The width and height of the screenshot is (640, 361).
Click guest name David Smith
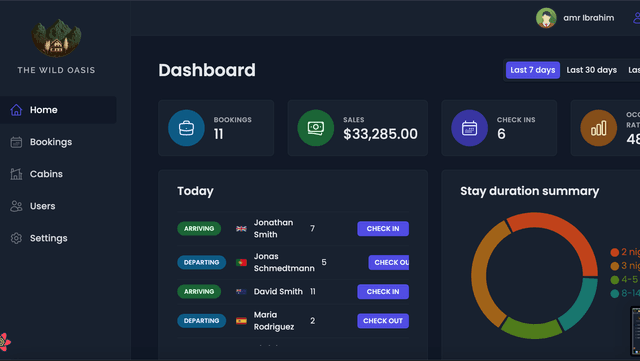point(278,292)
